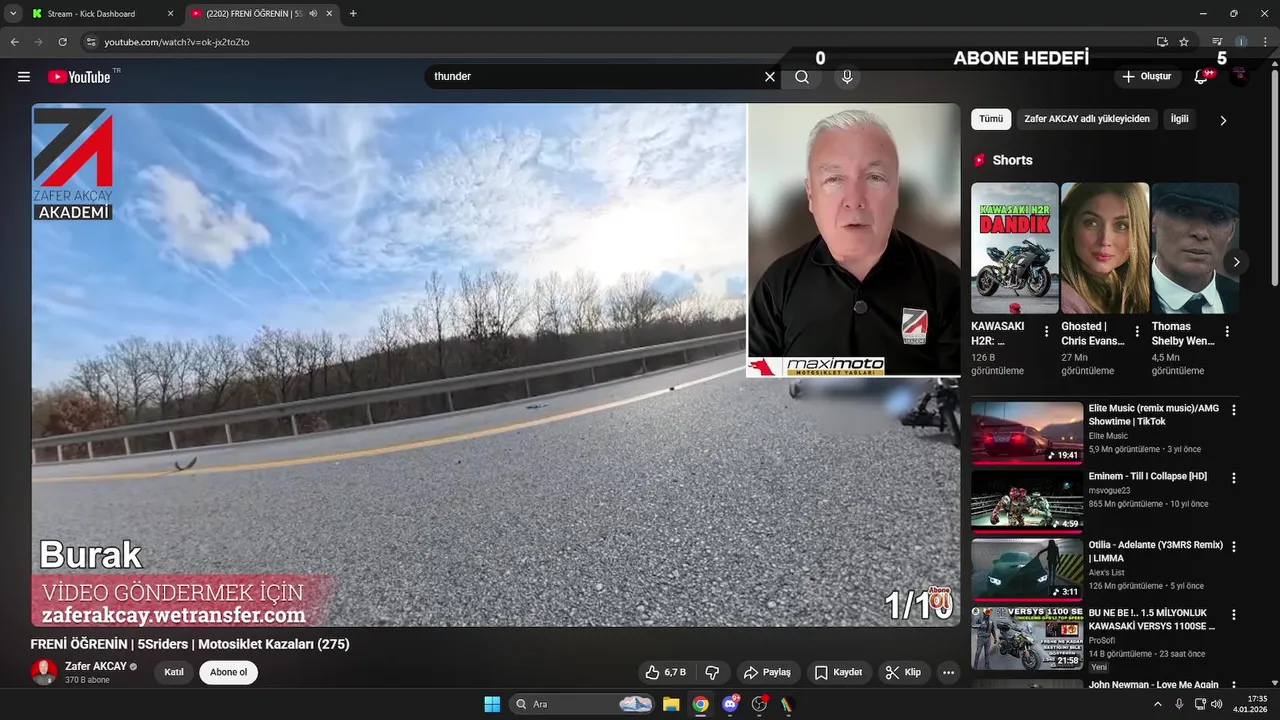Dislike the video with thumbs down
1280x720 pixels.
coord(713,672)
